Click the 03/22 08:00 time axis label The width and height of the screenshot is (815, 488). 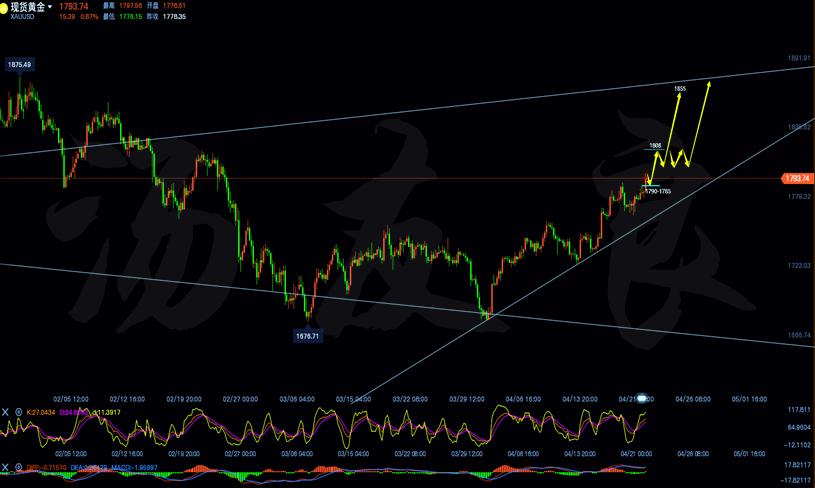click(408, 399)
